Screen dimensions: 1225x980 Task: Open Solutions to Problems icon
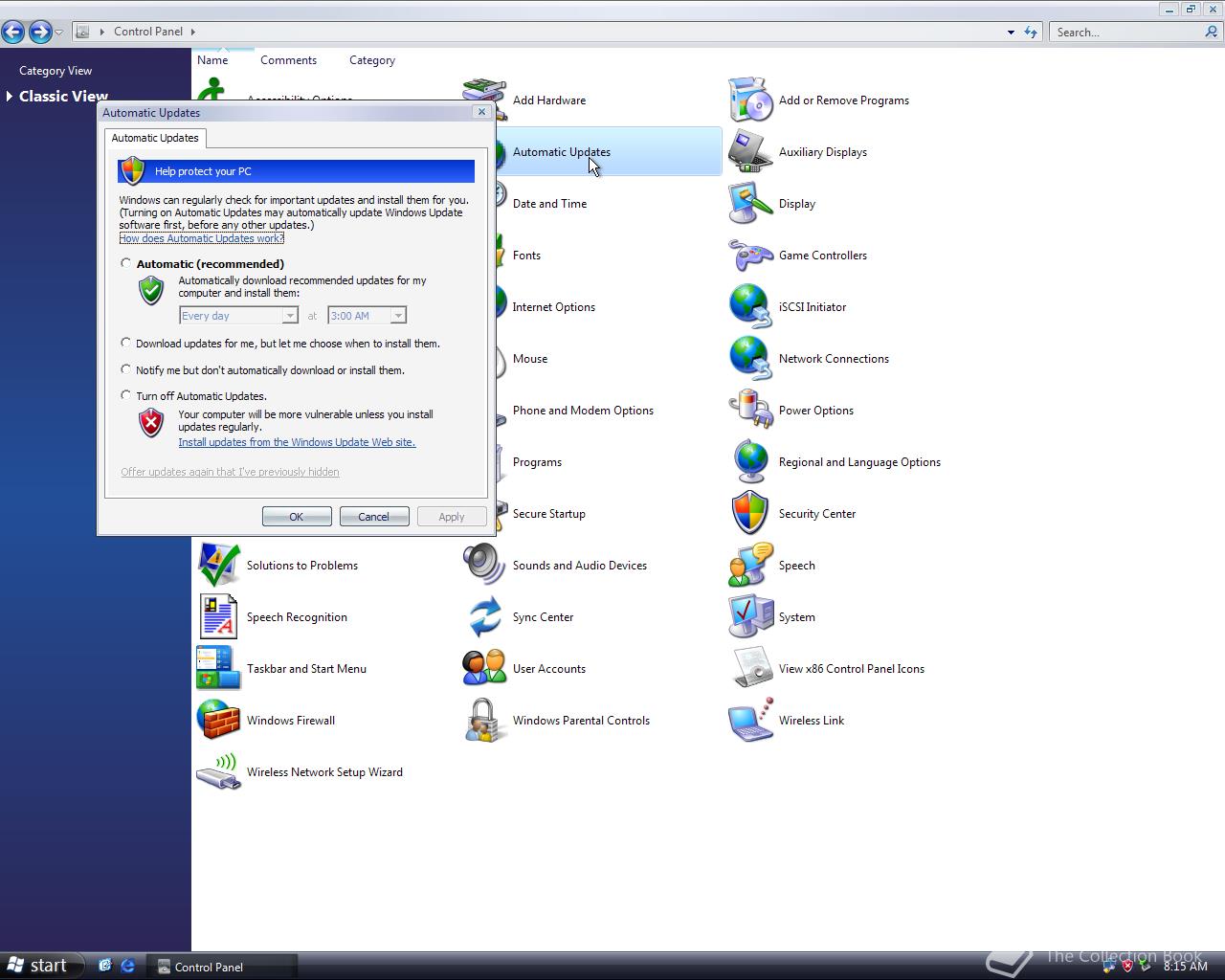click(x=218, y=566)
